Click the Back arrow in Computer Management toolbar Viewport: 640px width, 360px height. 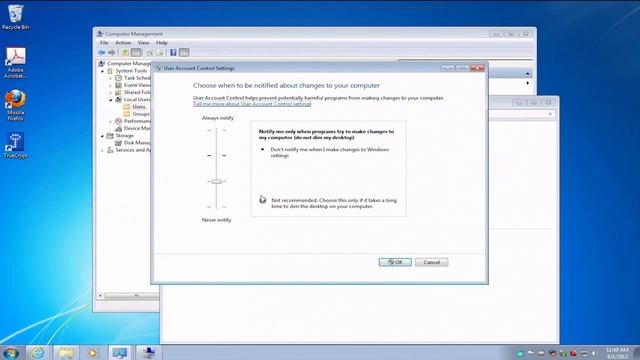(102, 53)
